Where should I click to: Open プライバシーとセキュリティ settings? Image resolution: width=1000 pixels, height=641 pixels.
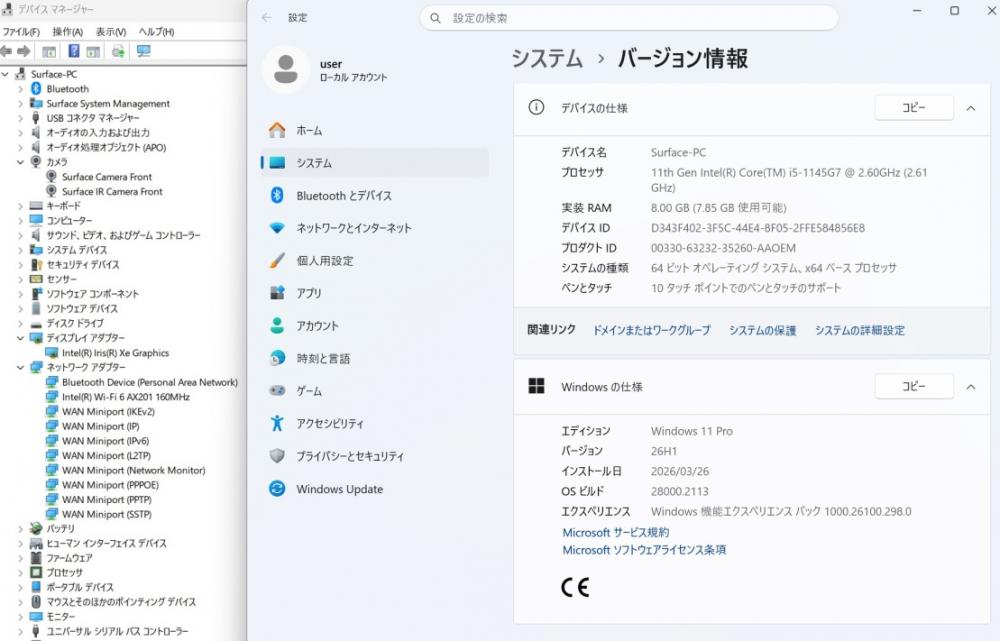[x=375, y=456]
